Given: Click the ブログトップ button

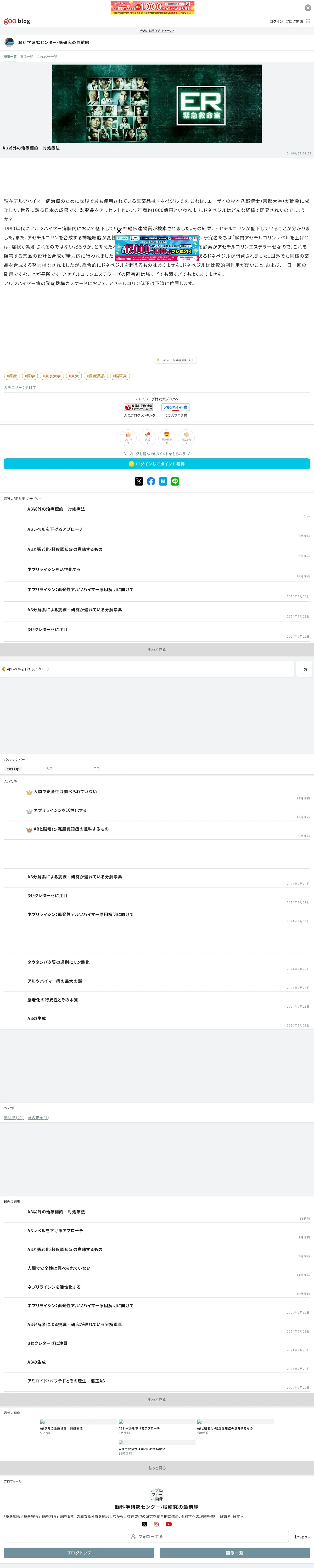Looking at the screenshot, I should tap(79, 1553).
